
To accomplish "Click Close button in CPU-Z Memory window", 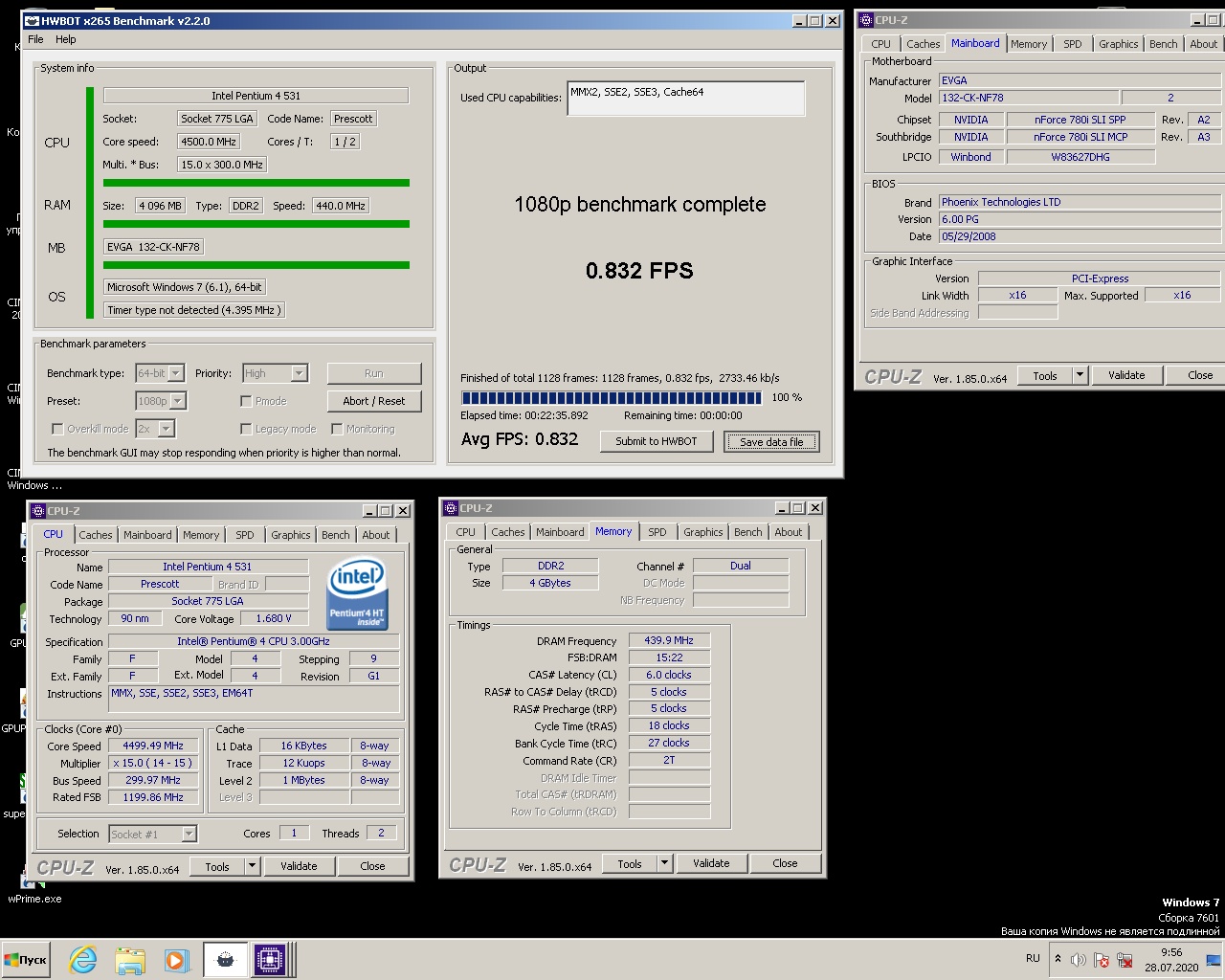I will coord(785,863).
